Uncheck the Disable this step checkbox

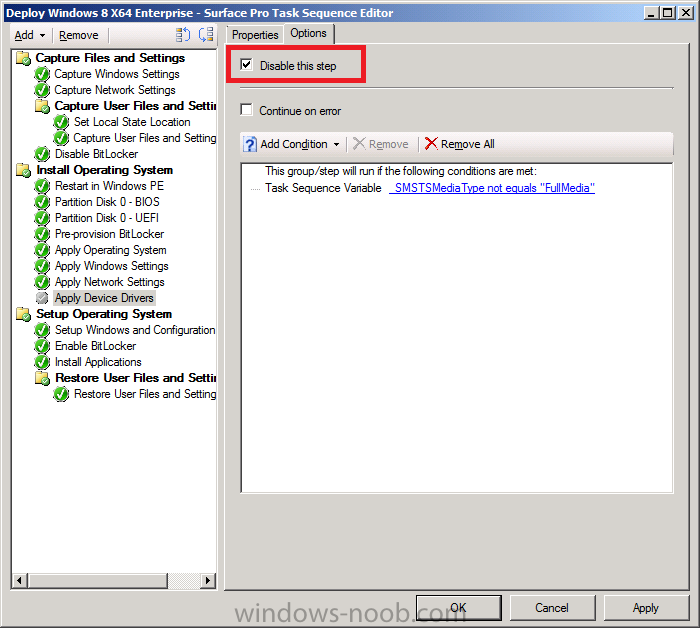[x=246, y=64]
